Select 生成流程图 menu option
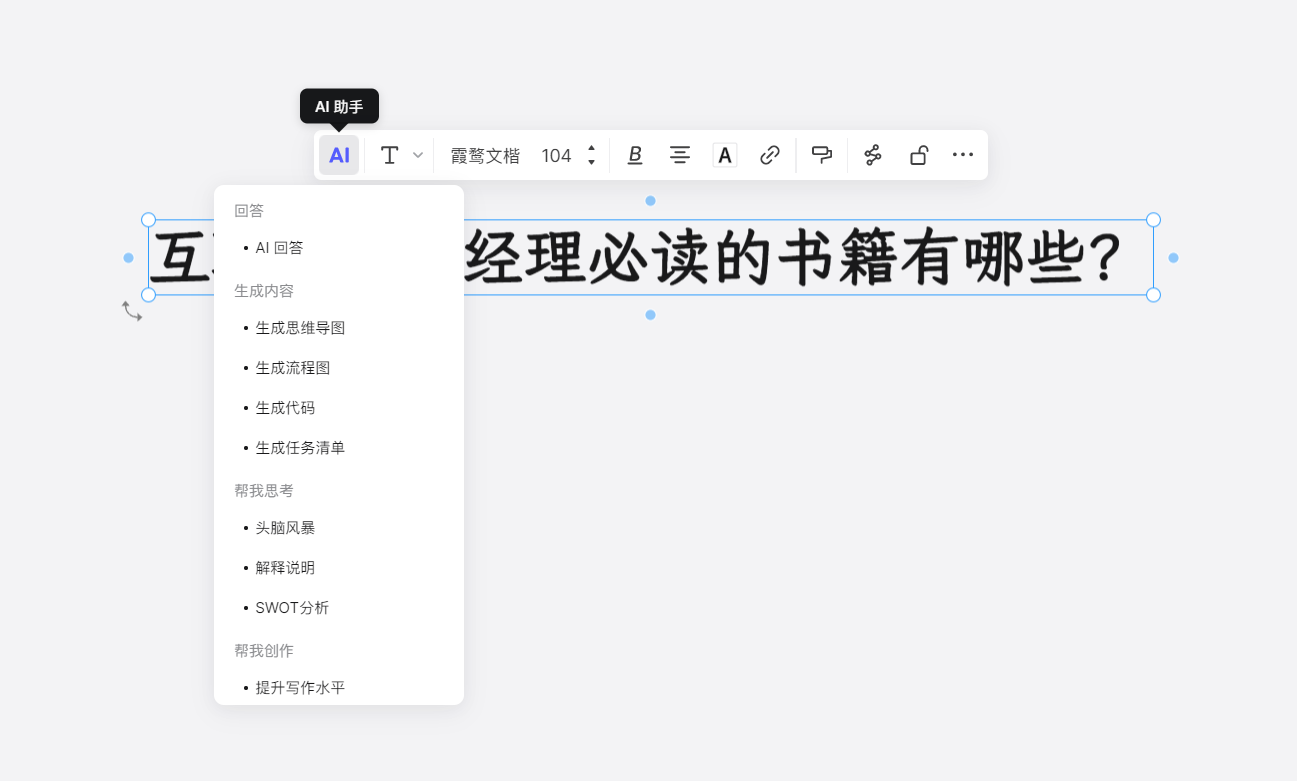The width and height of the screenshot is (1297, 781). 339,368
